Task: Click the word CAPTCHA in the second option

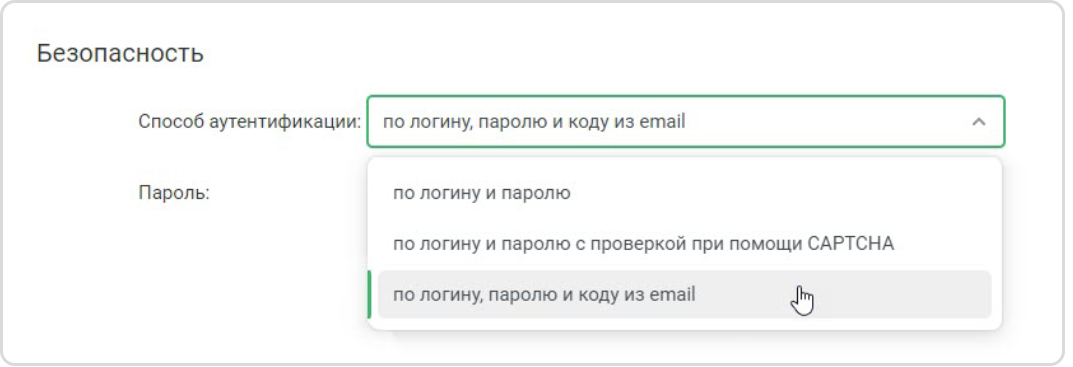Action: coord(853,244)
